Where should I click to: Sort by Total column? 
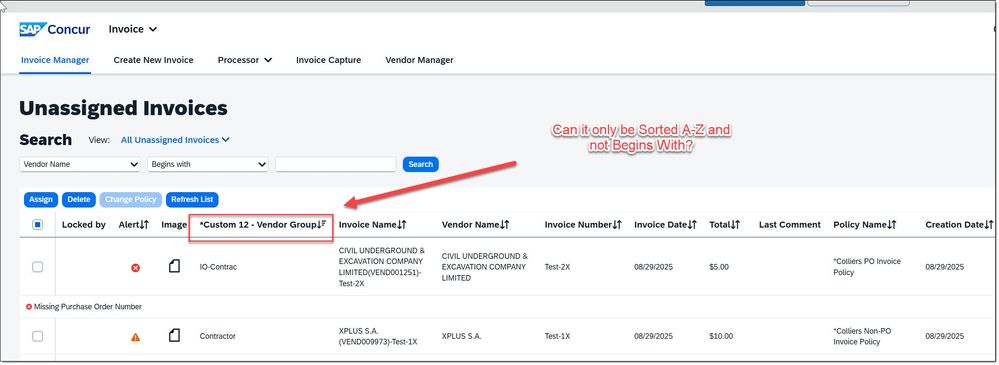724,224
